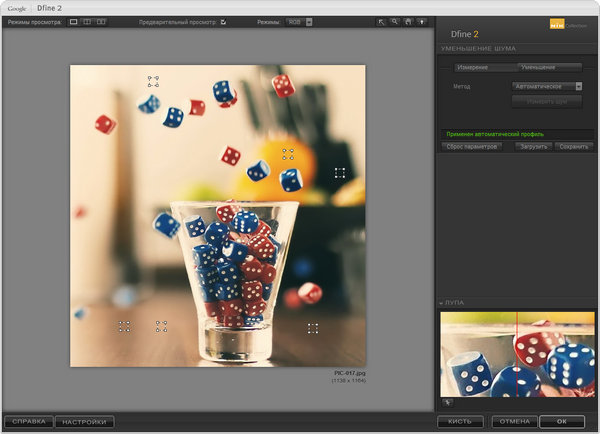Screen dimensions: 600x434
Task: Switch to side-by-side preview view icon
Action: pos(101,21)
